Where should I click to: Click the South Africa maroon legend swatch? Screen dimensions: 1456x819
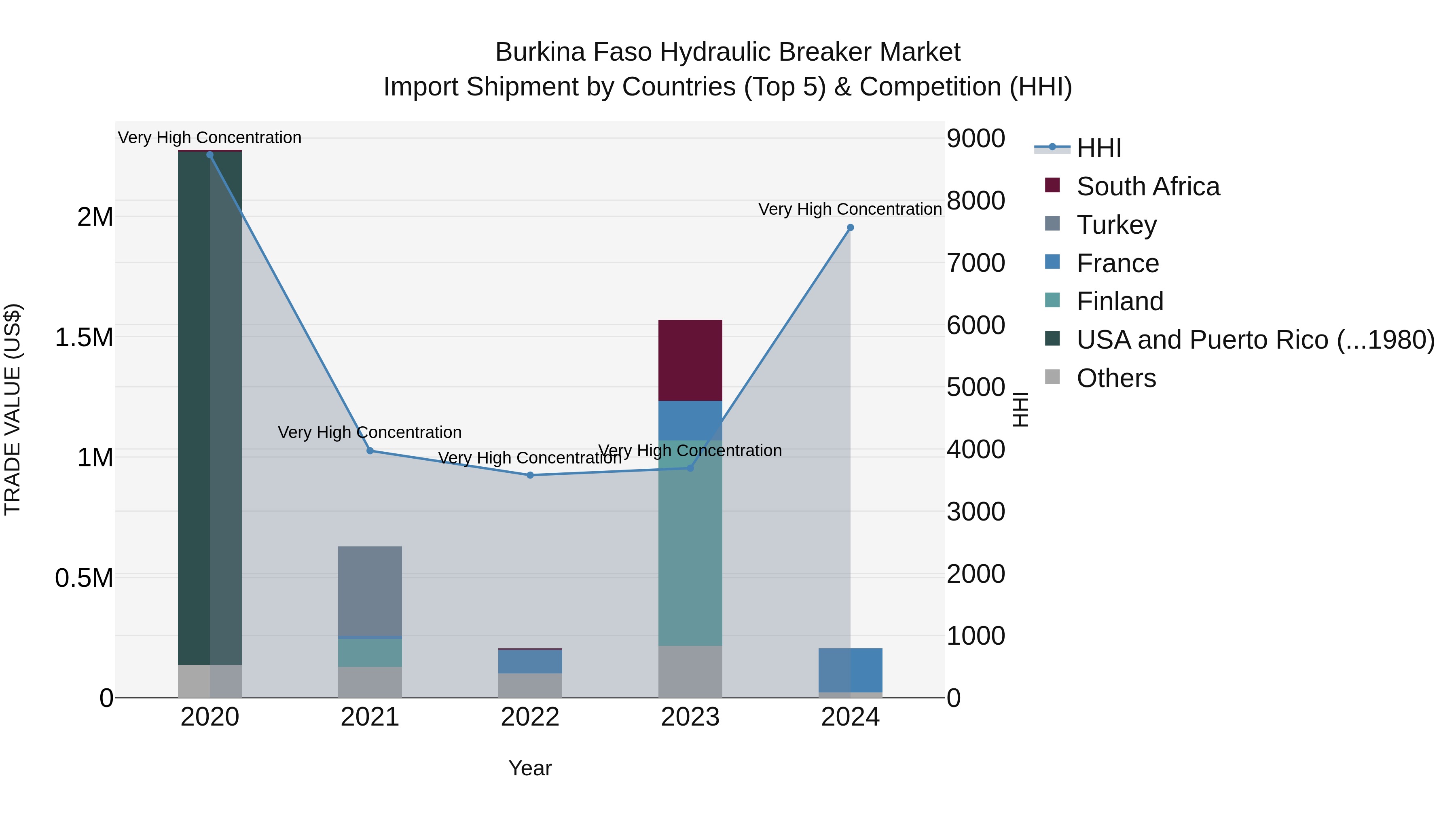[x=1052, y=185]
